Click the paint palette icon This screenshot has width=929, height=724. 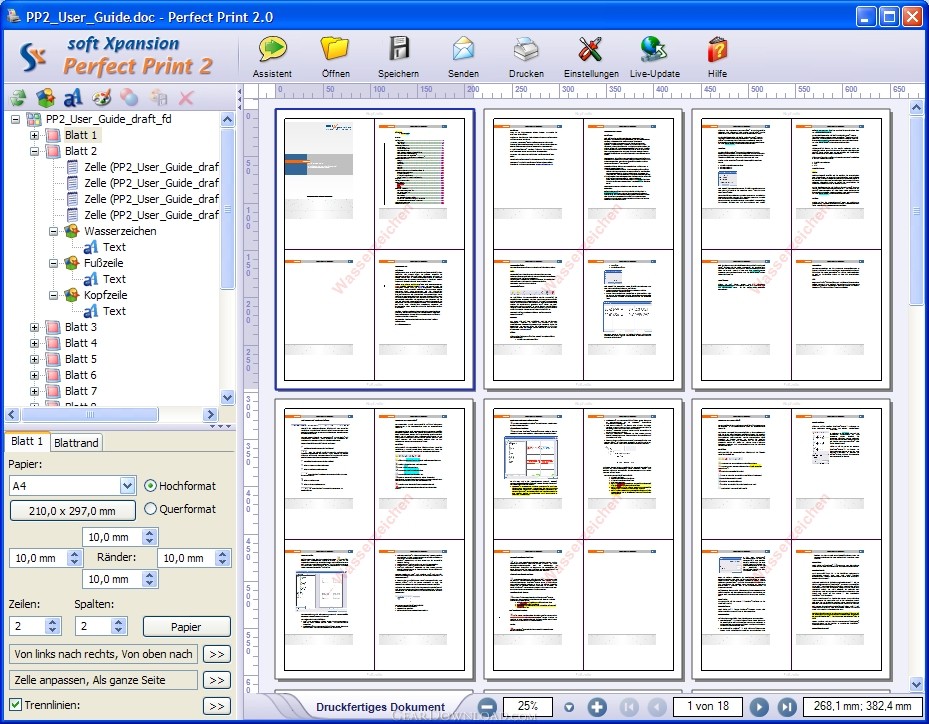tap(101, 98)
